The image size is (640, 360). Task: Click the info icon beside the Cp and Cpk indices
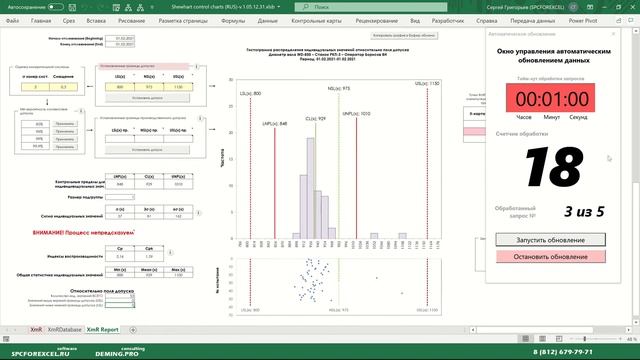pyautogui.click(x=171, y=252)
